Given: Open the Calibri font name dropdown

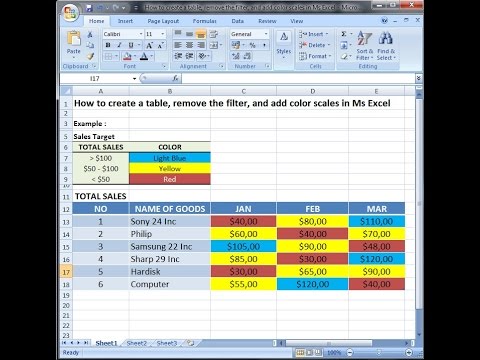Looking at the screenshot, I should point(141,34).
